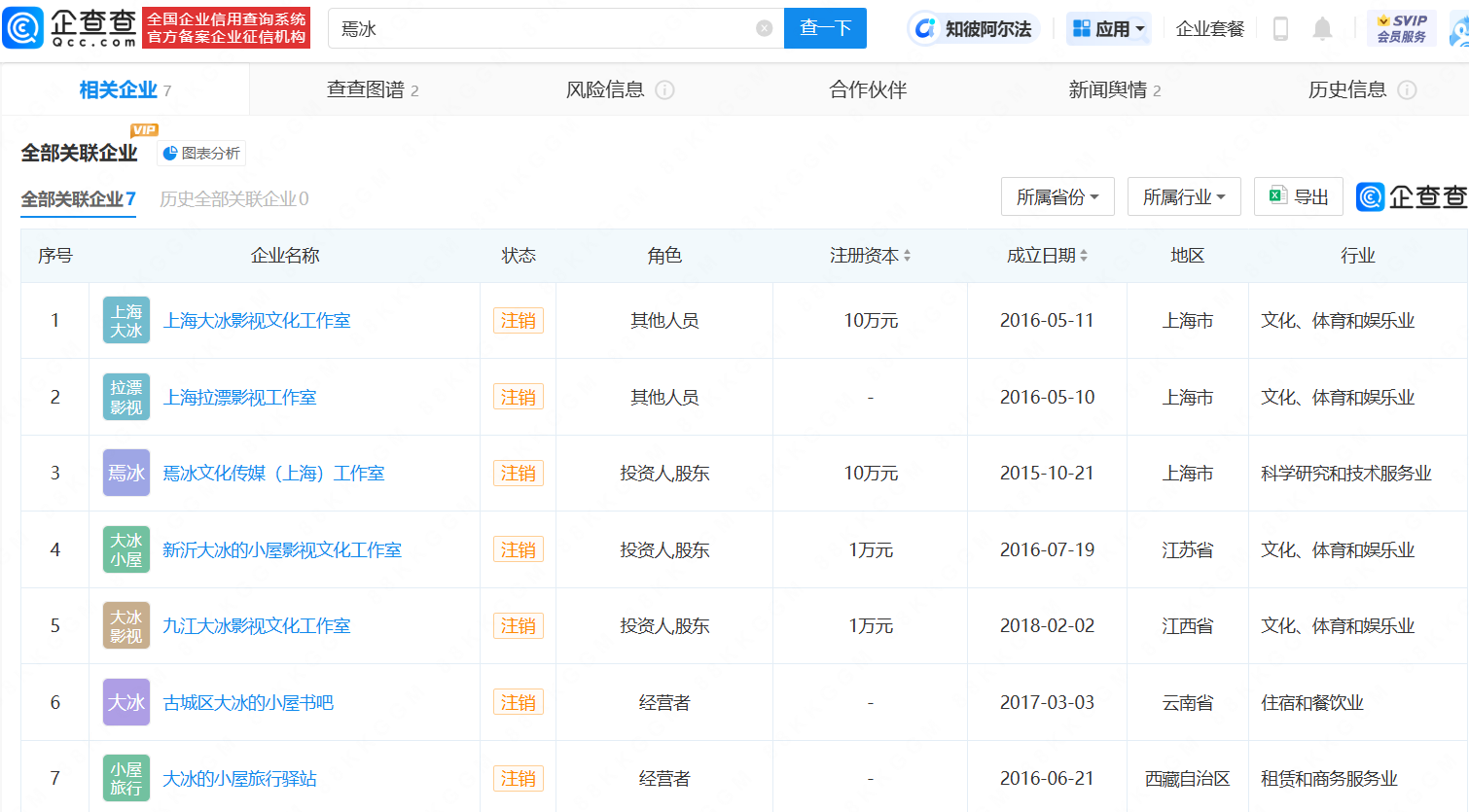Open the 所属省份 filter dropdown
Viewport: 1469px width, 812px height.
(1057, 195)
